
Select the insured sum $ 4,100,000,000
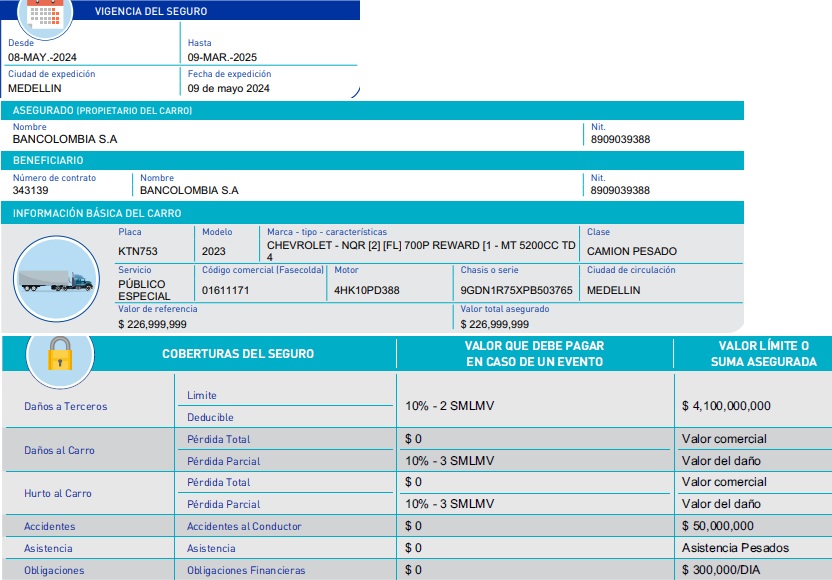[726, 406]
